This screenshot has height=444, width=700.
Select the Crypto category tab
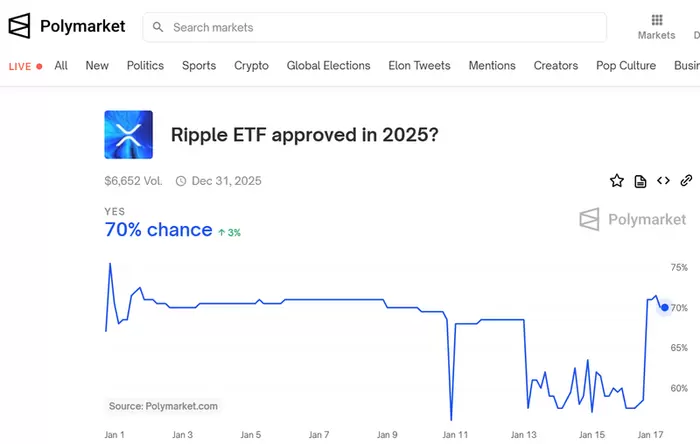pyautogui.click(x=251, y=66)
